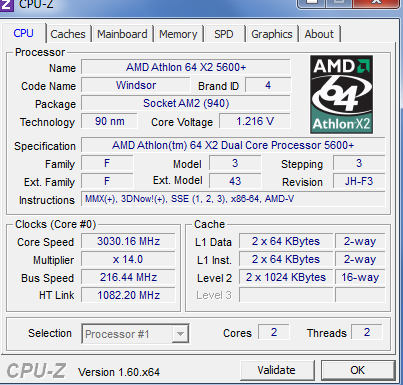The image size is (403, 385).
Task: Click the processor Name field
Action: point(186,67)
